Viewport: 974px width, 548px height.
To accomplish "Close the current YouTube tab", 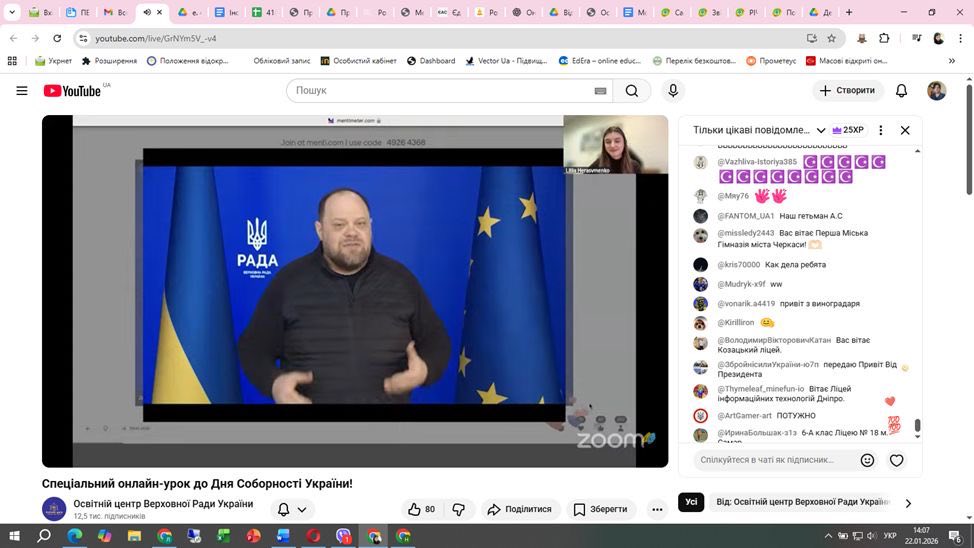I will [160, 12].
